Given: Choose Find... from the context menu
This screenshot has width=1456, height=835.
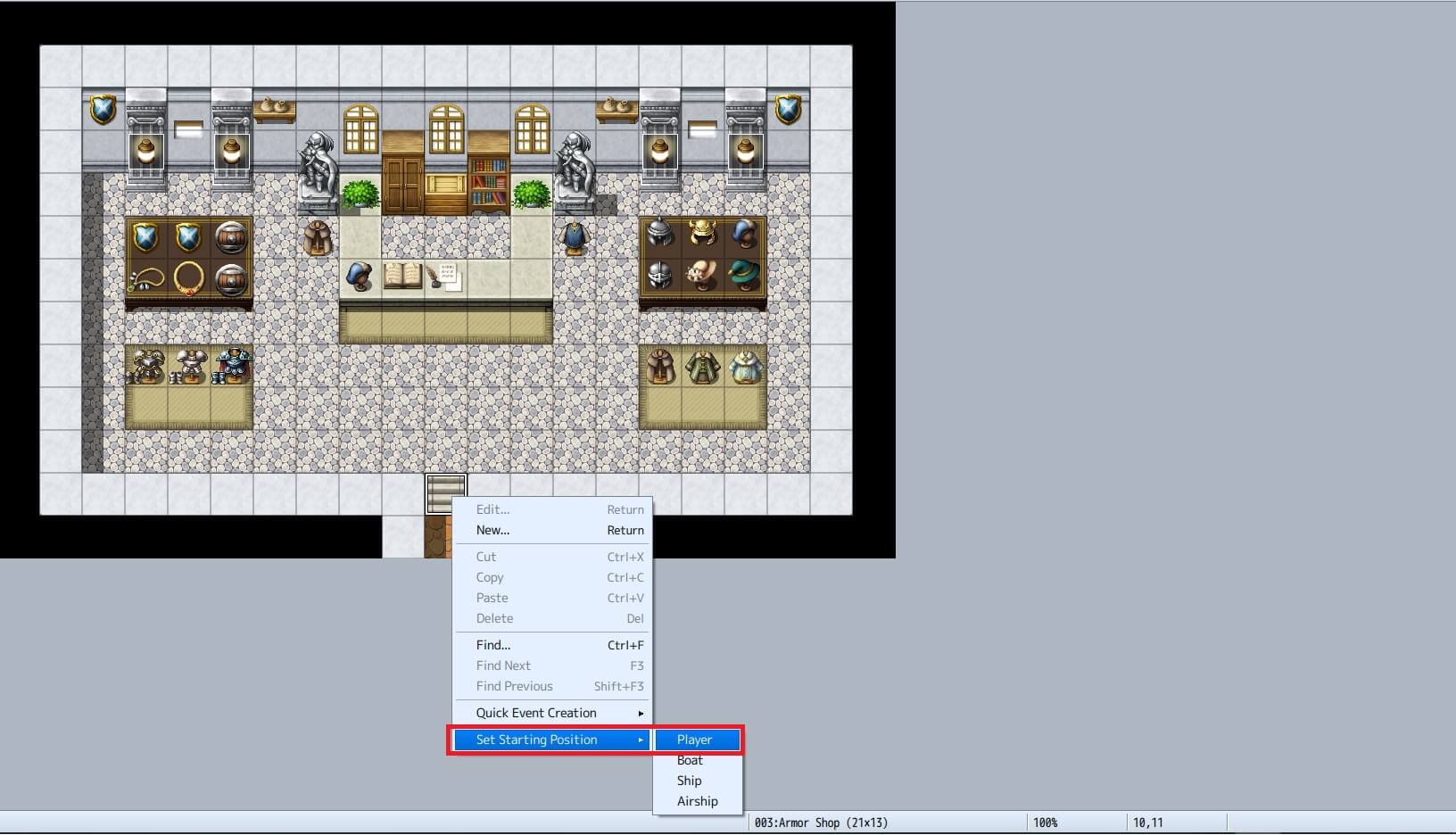Looking at the screenshot, I should [552, 645].
